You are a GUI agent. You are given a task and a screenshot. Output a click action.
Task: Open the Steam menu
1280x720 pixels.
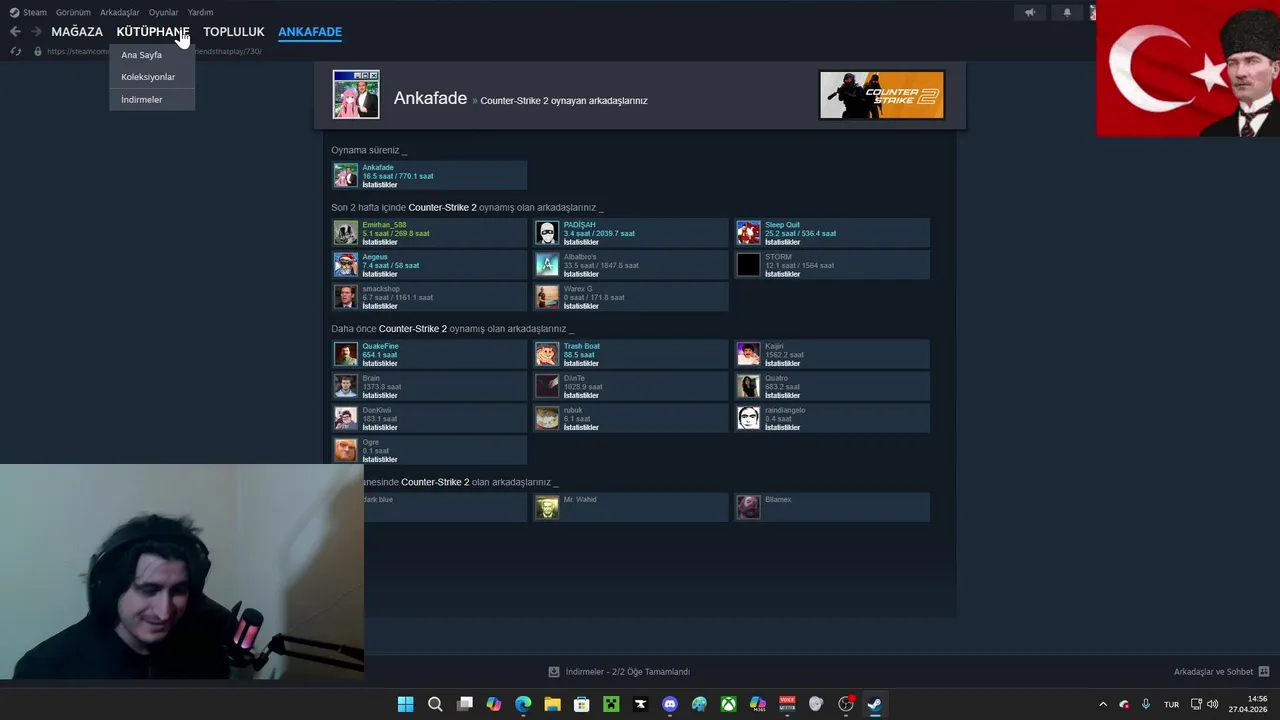pyautogui.click(x=28, y=12)
